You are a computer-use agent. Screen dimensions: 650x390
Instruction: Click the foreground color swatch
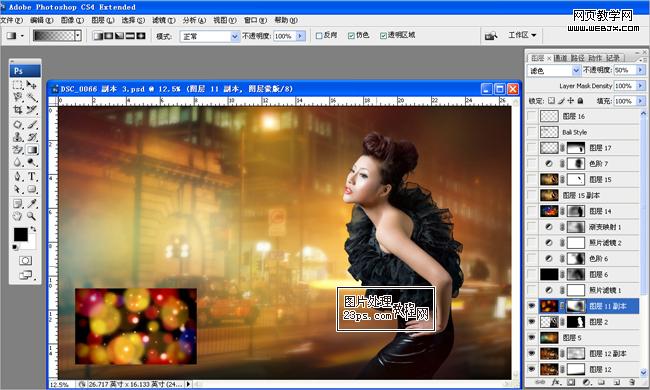20,234
